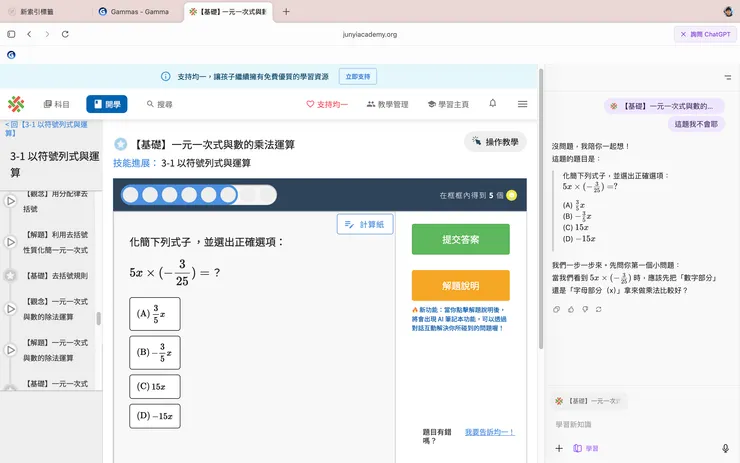
Task: Click the 這題我不會耶 message bubble
Action: click(x=696, y=124)
